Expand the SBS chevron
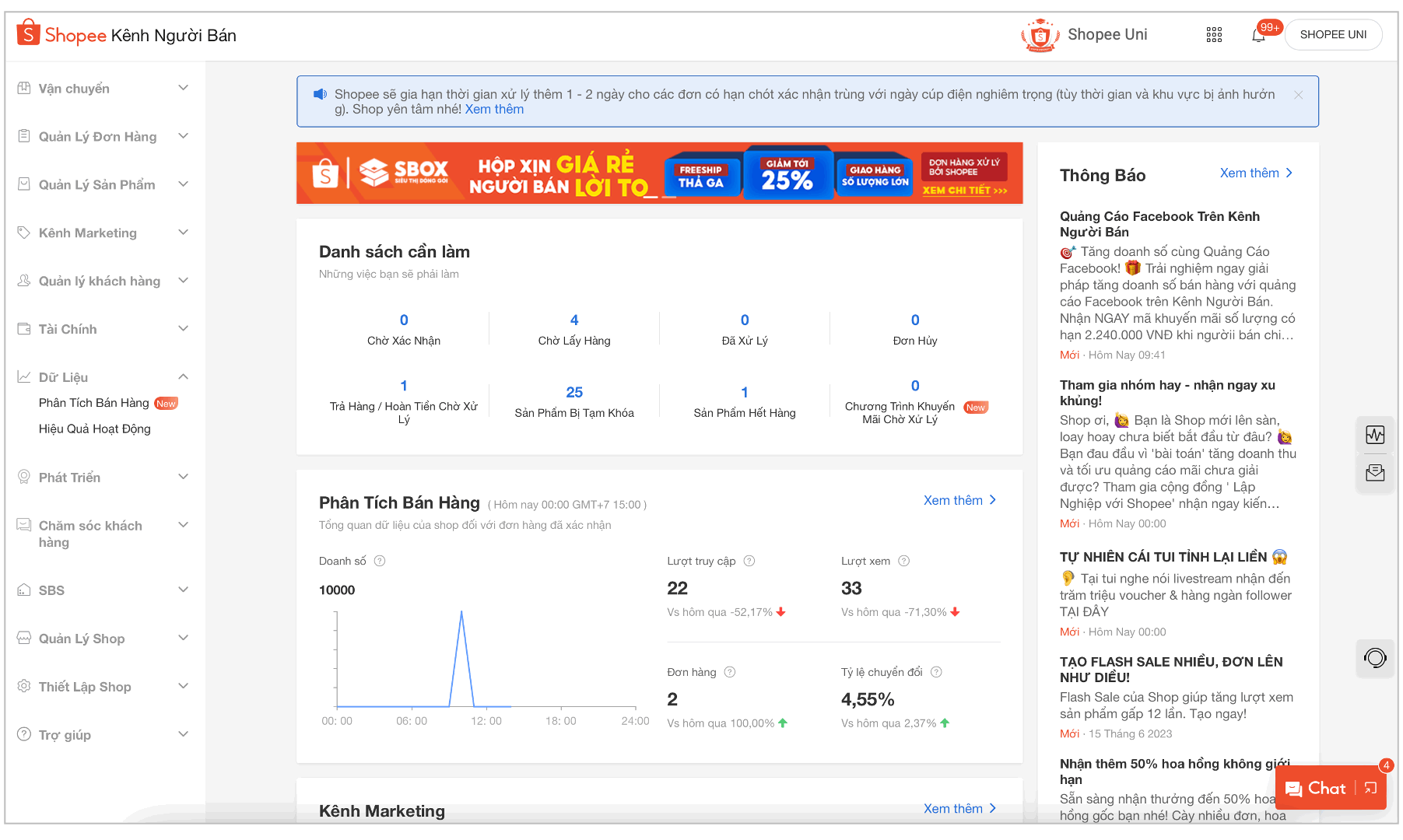Image resolution: width=1403 pixels, height=840 pixels. click(184, 590)
